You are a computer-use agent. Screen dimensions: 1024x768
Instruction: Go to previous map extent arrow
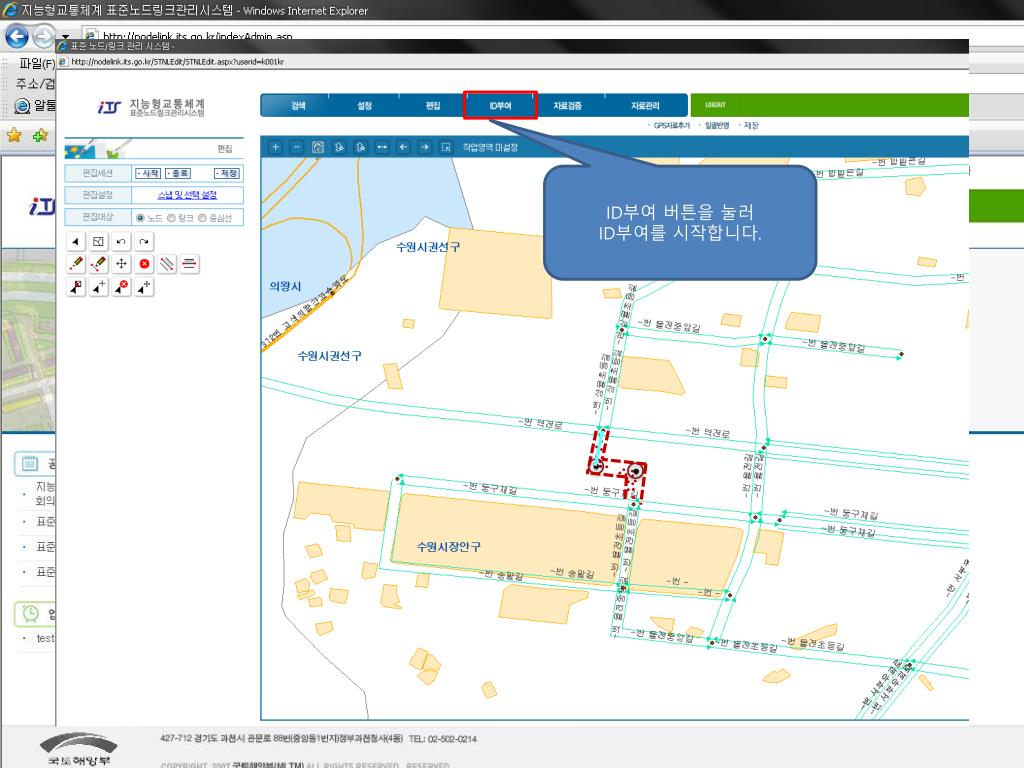click(404, 147)
